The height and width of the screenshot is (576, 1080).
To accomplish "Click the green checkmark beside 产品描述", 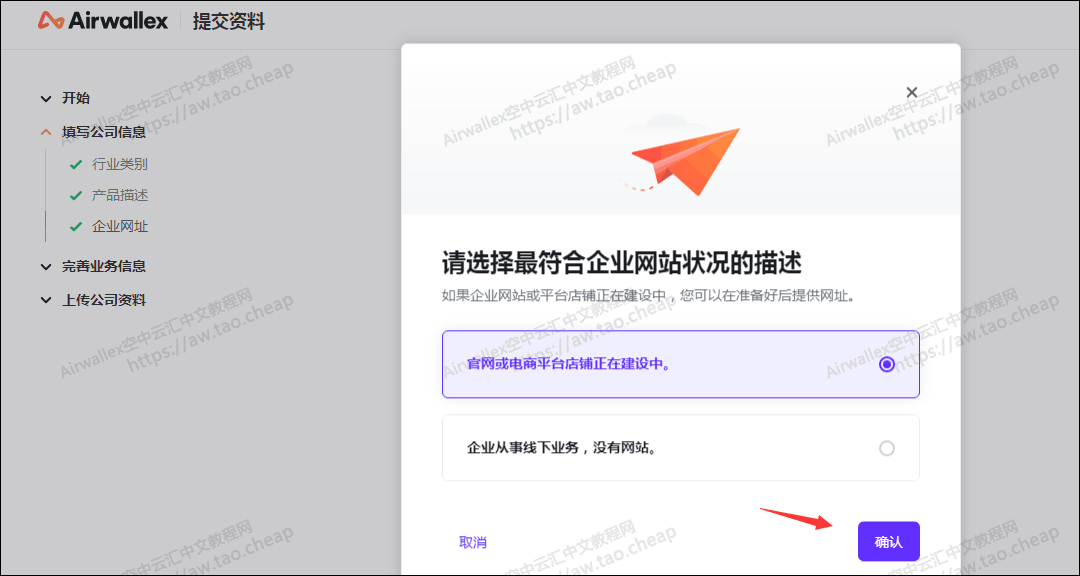I will [76, 196].
